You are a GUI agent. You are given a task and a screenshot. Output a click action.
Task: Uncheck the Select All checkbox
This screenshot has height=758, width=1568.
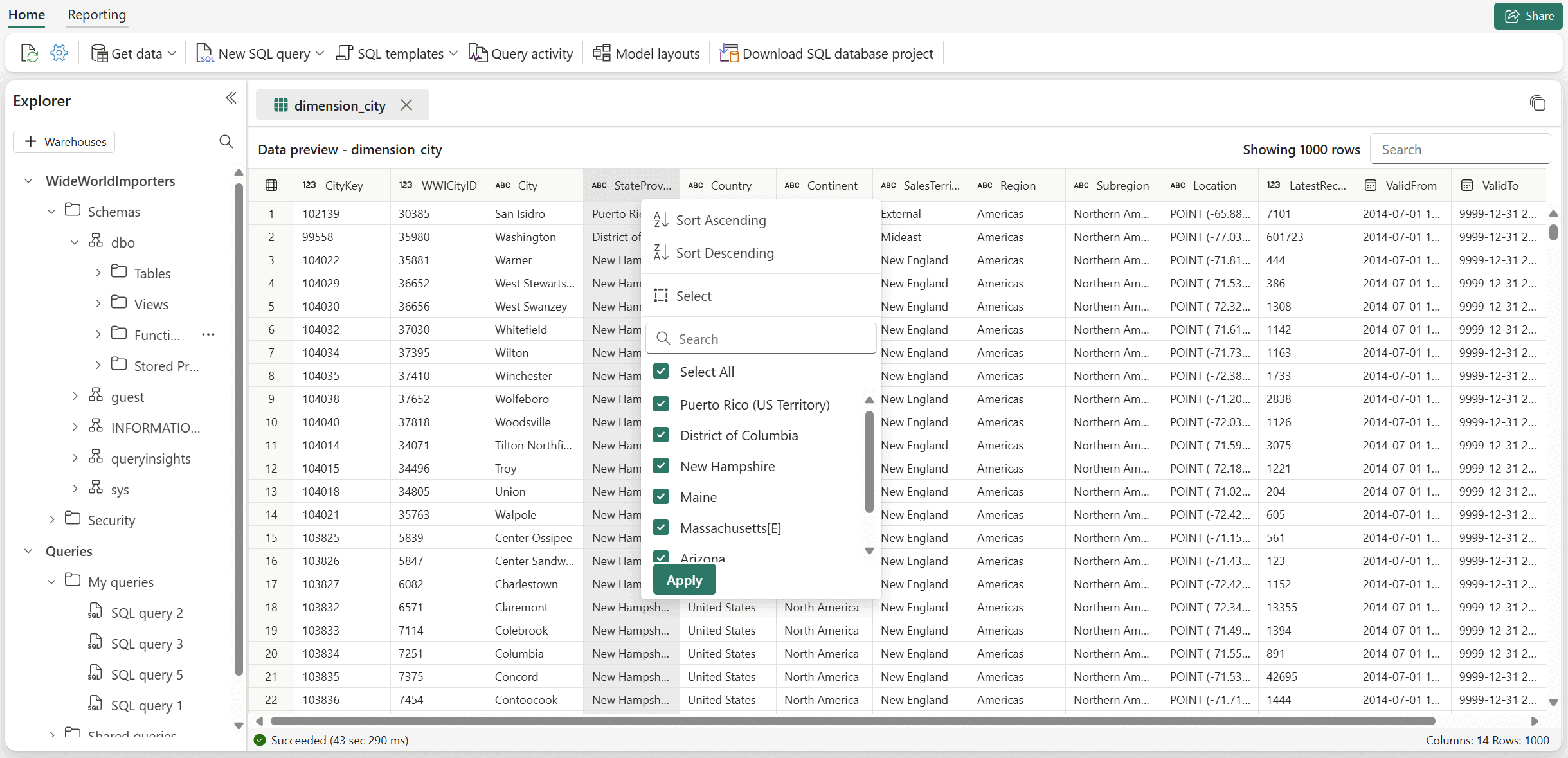tap(661, 372)
